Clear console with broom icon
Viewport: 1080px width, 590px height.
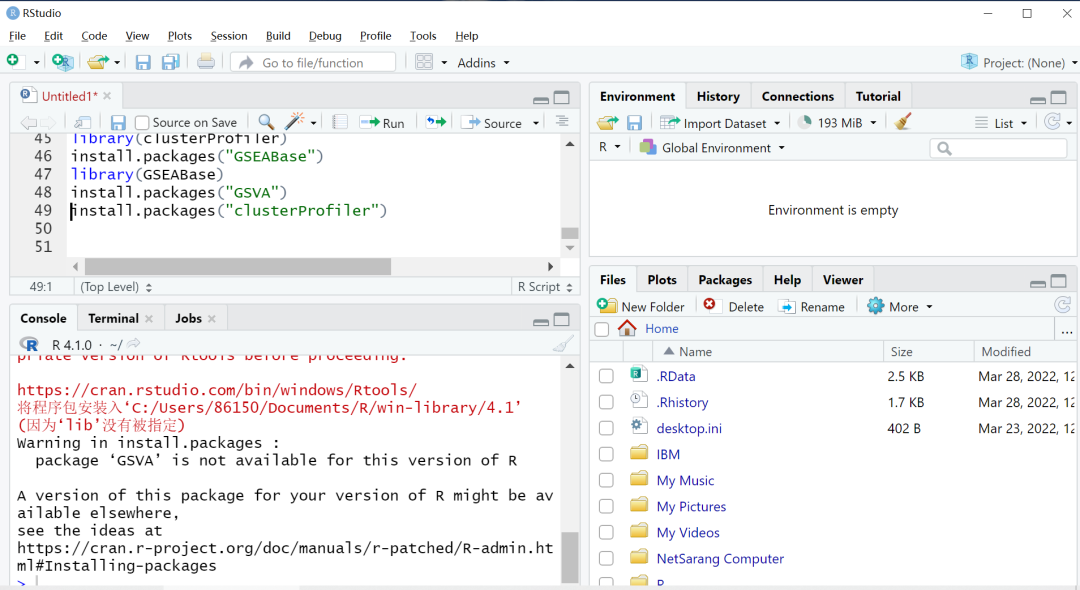tap(563, 344)
